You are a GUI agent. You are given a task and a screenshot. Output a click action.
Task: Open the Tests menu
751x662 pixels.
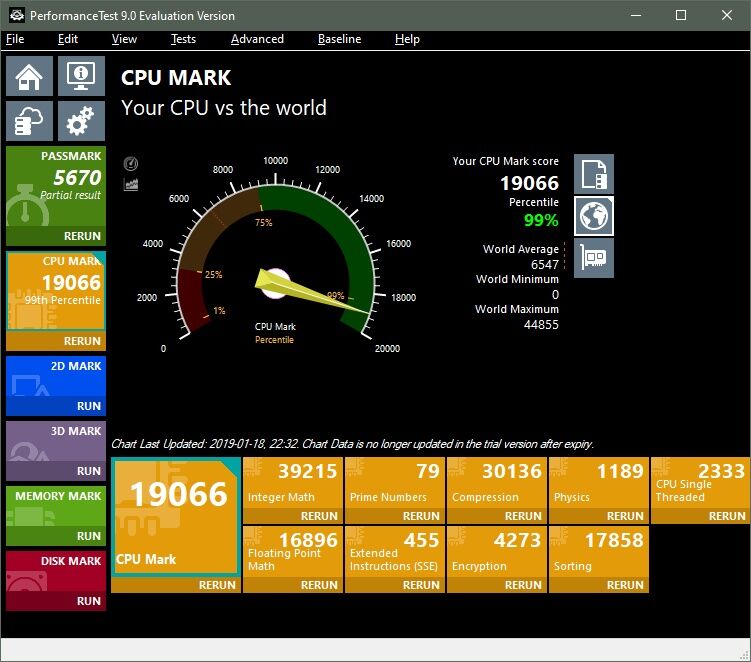183,39
